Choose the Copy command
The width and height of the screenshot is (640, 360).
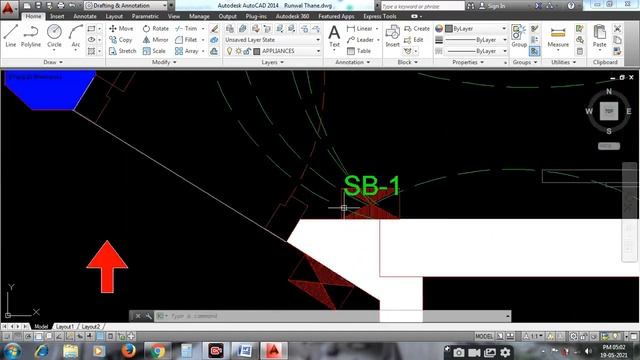click(120, 40)
